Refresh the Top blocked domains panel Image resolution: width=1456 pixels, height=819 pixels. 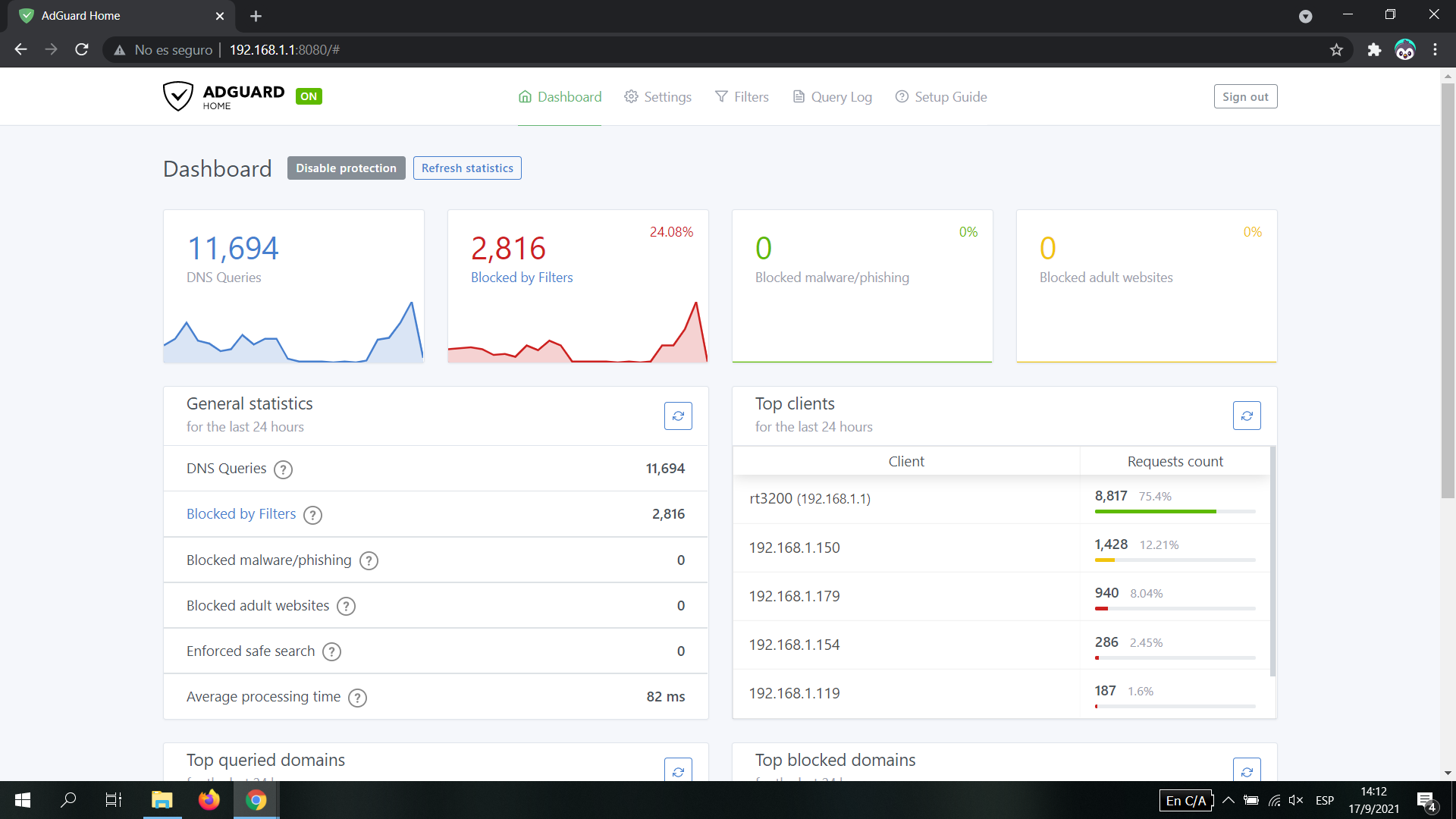point(1247,770)
